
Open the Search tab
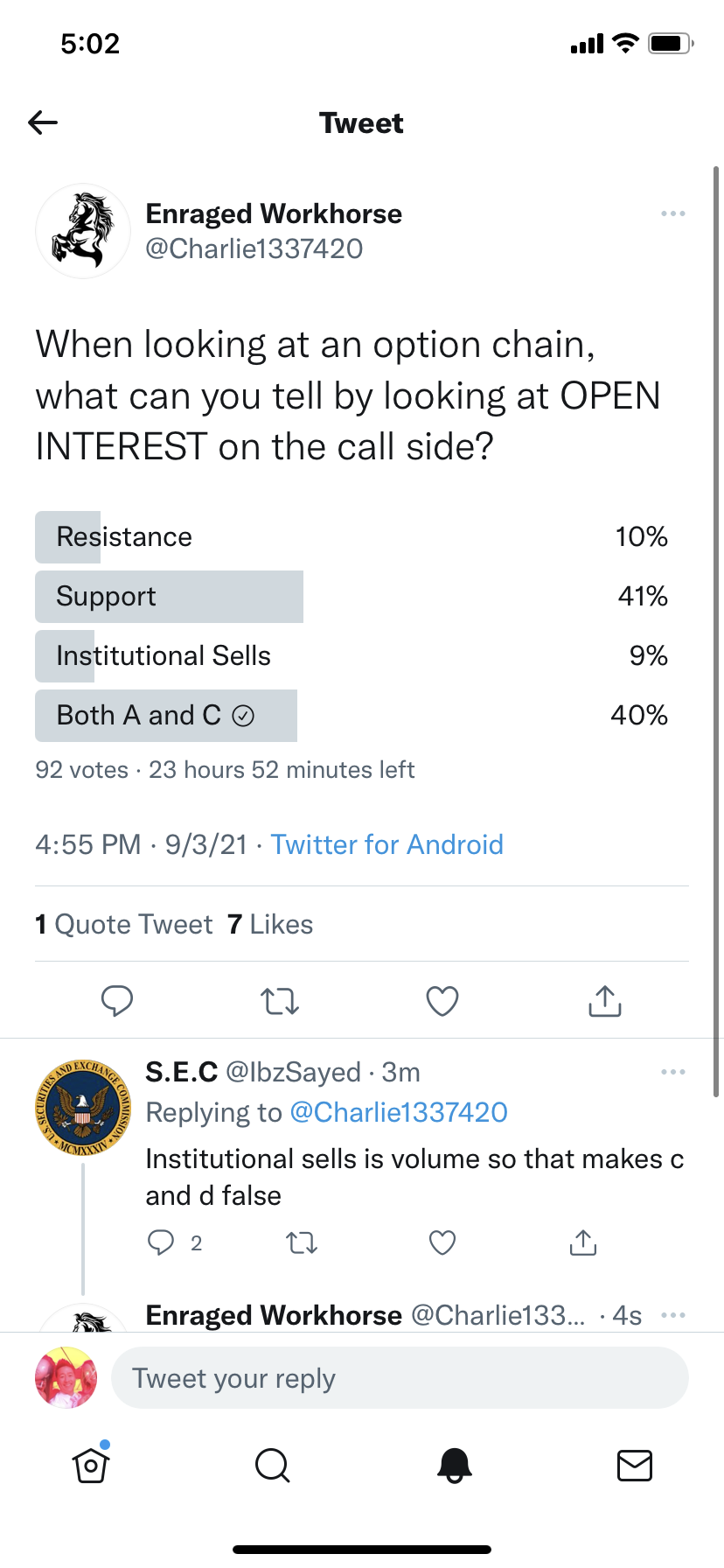coord(272,1465)
